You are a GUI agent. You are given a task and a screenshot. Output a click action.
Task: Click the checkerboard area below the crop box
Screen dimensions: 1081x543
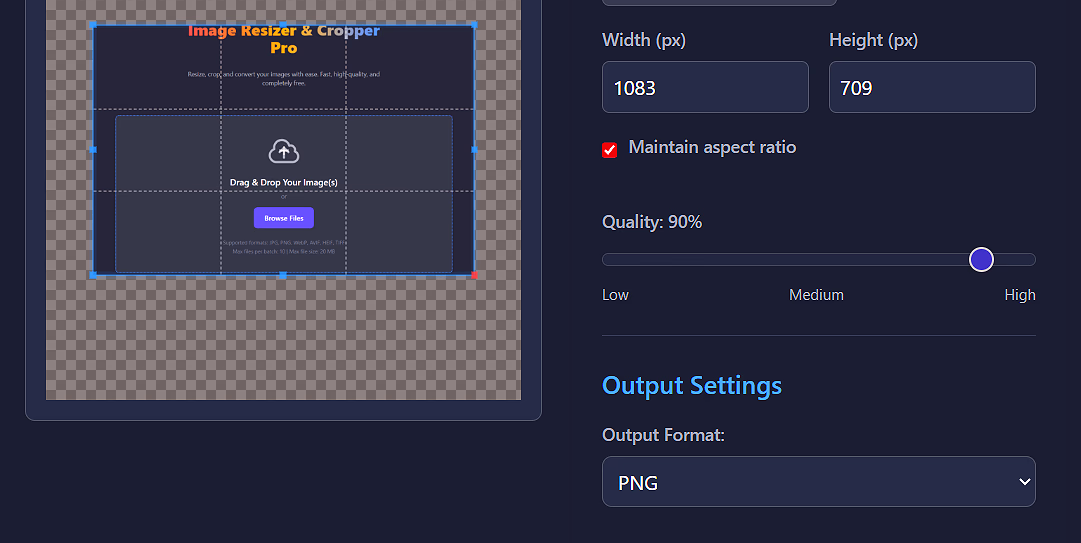283,340
